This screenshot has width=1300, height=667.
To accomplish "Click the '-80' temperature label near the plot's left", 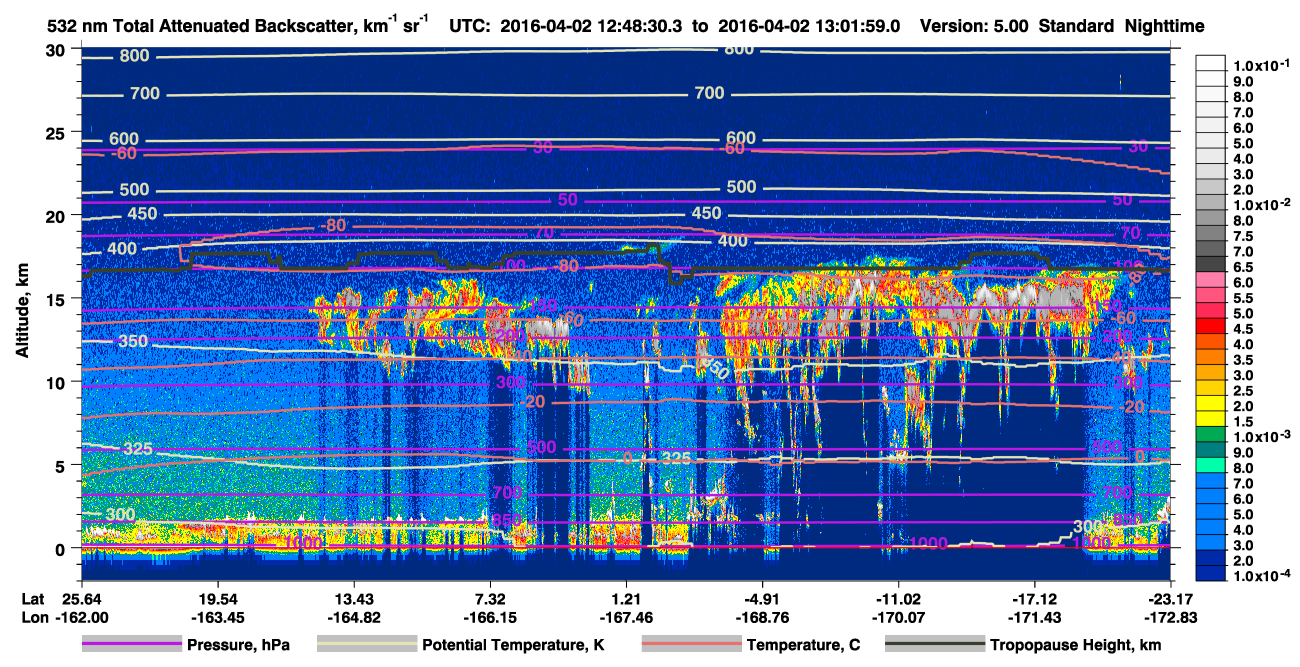I will tap(333, 226).
